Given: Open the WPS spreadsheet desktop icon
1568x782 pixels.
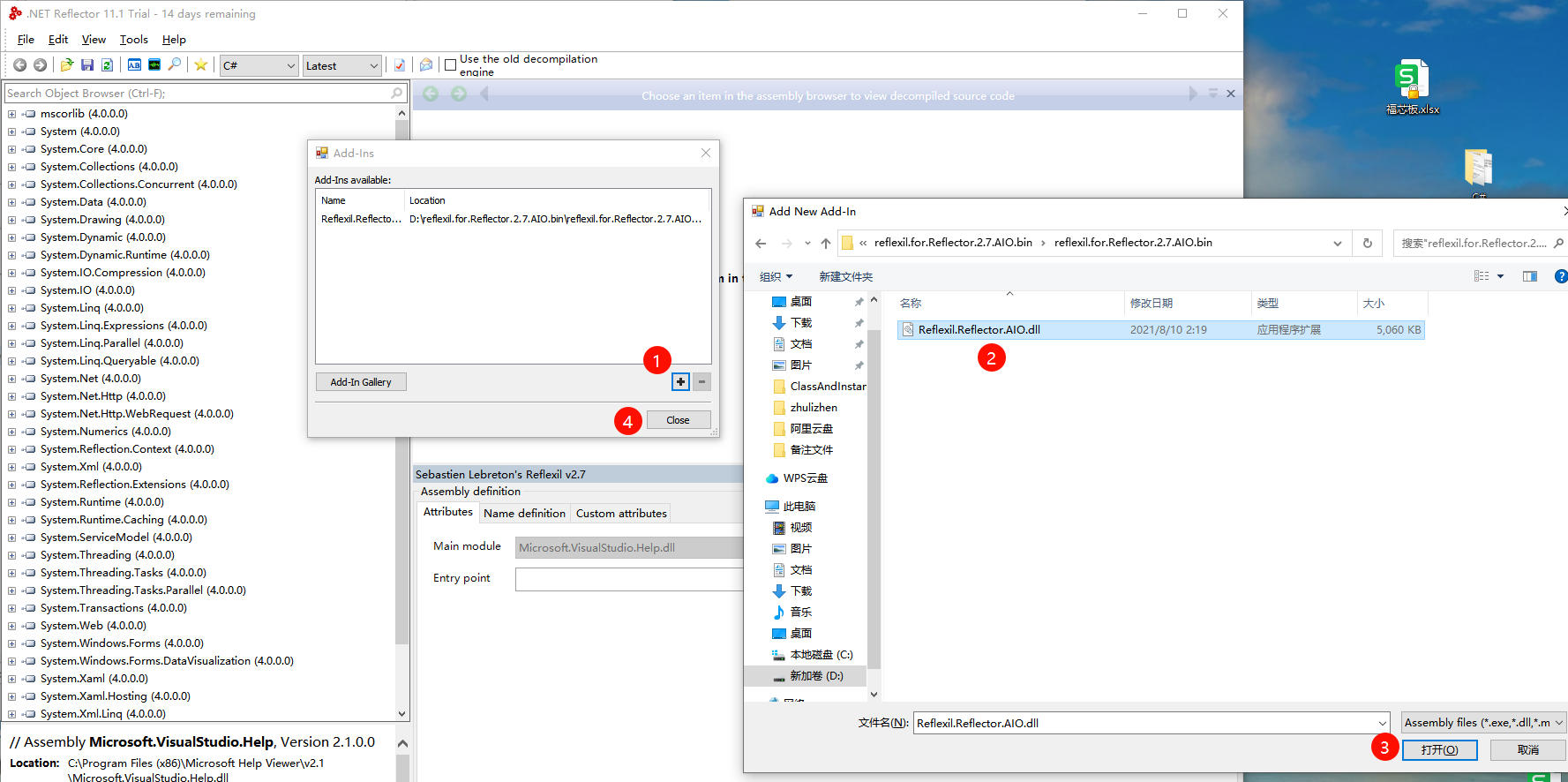Looking at the screenshot, I should click(1412, 87).
